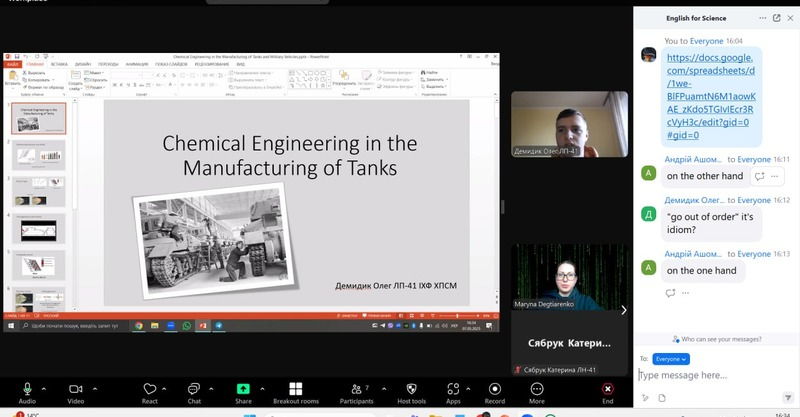
Task: Expand Apps options arrow
Action: point(468,389)
